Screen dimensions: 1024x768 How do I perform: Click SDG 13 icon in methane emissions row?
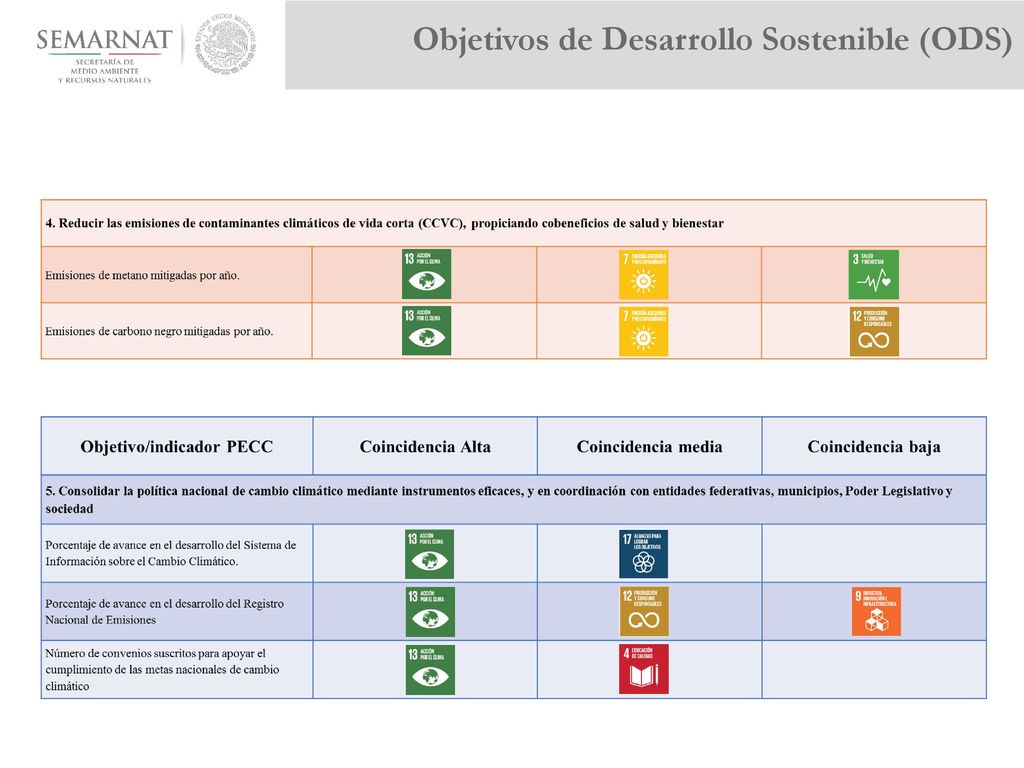[426, 274]
